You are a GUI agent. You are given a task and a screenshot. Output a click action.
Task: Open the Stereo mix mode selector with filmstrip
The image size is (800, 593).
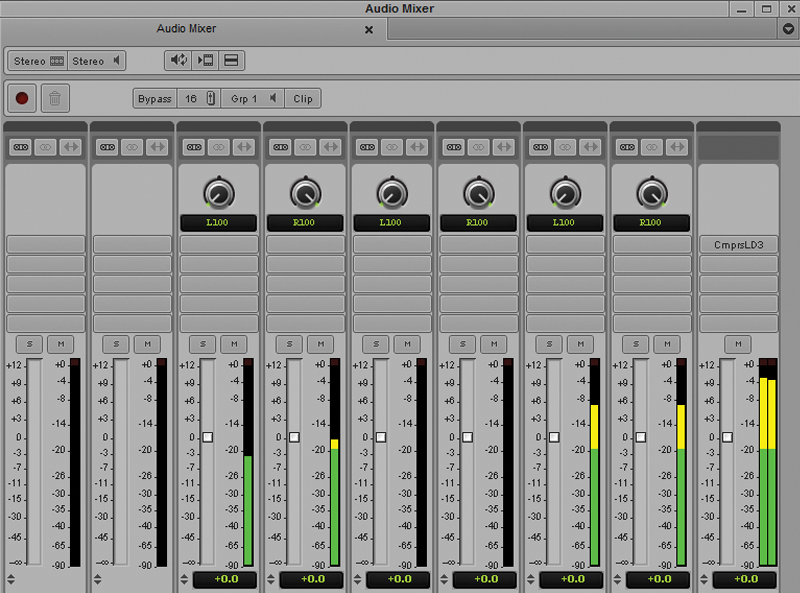point(38,61)
